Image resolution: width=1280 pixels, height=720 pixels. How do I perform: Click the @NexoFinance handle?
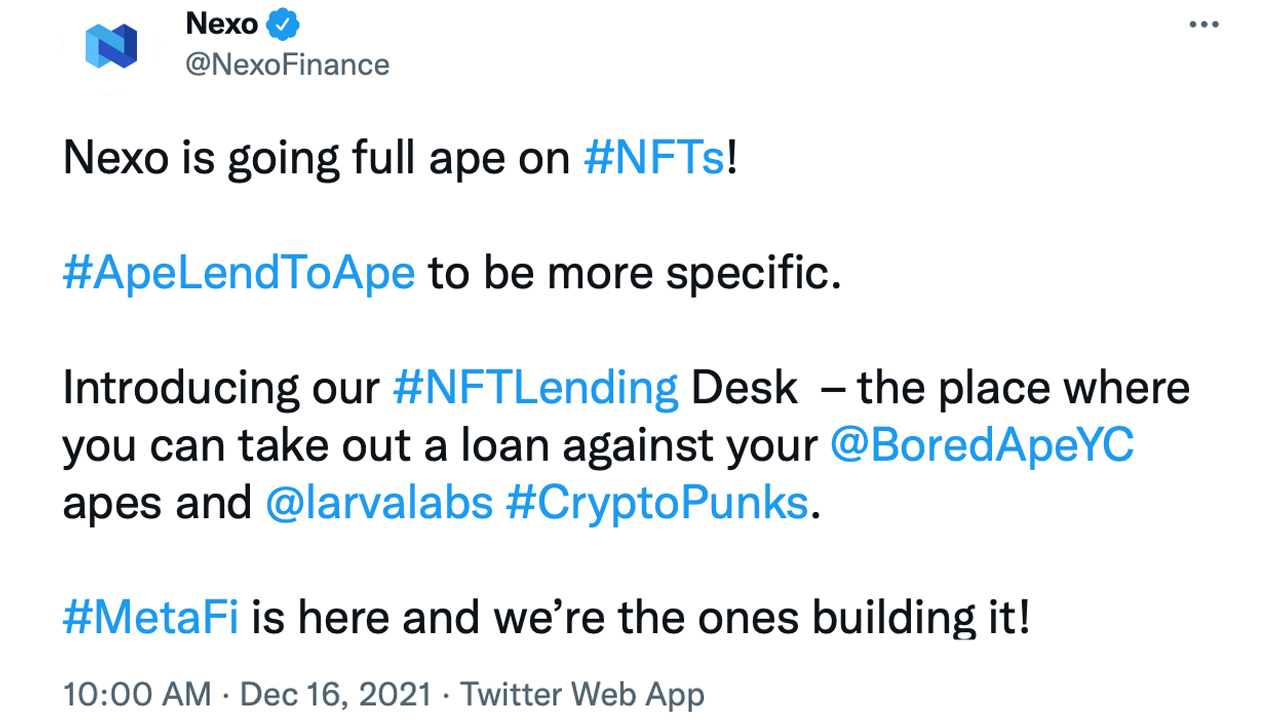289,64
